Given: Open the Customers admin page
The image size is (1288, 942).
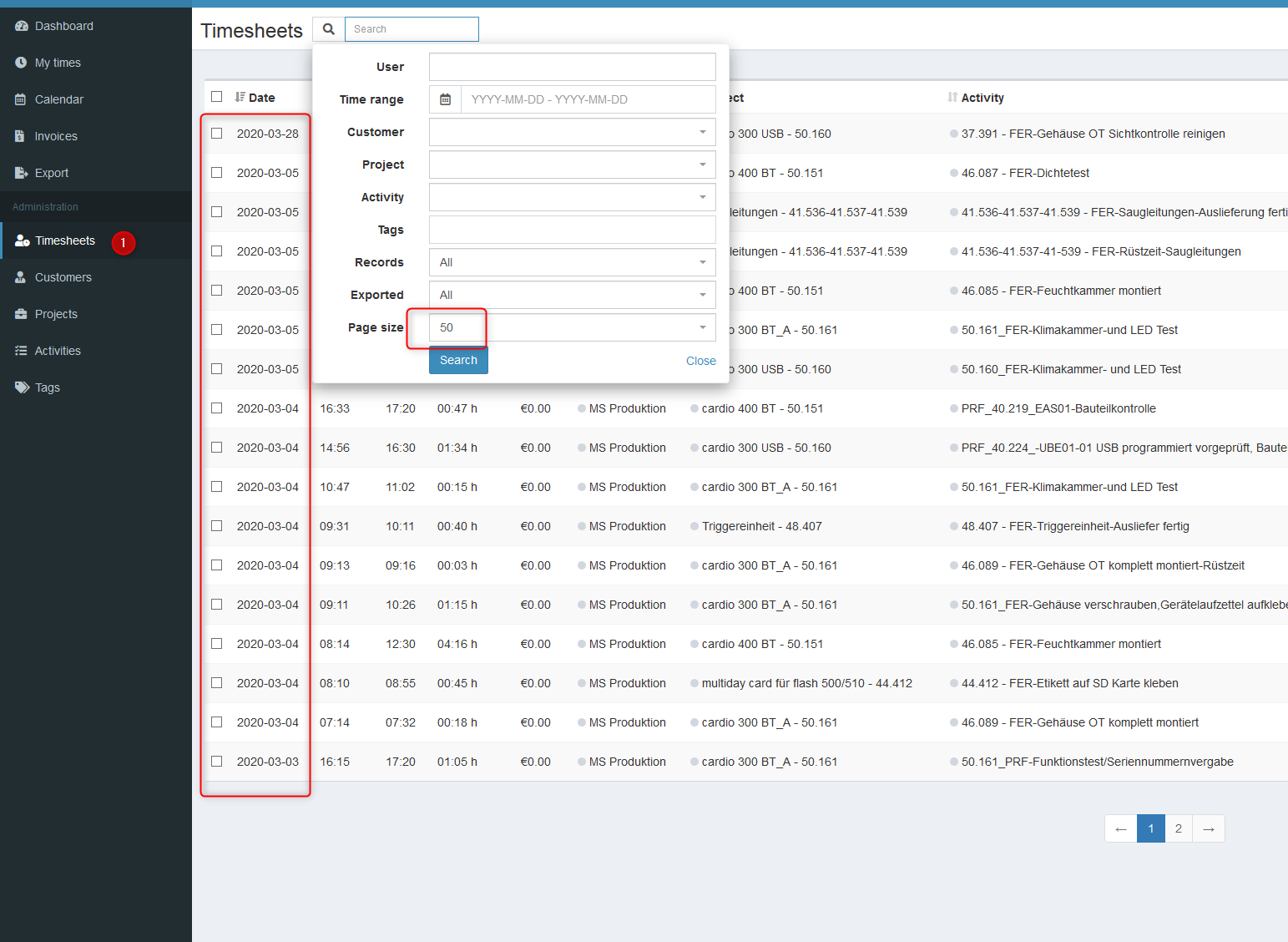Looking at the screenshot, I should (x=63, y=276).
